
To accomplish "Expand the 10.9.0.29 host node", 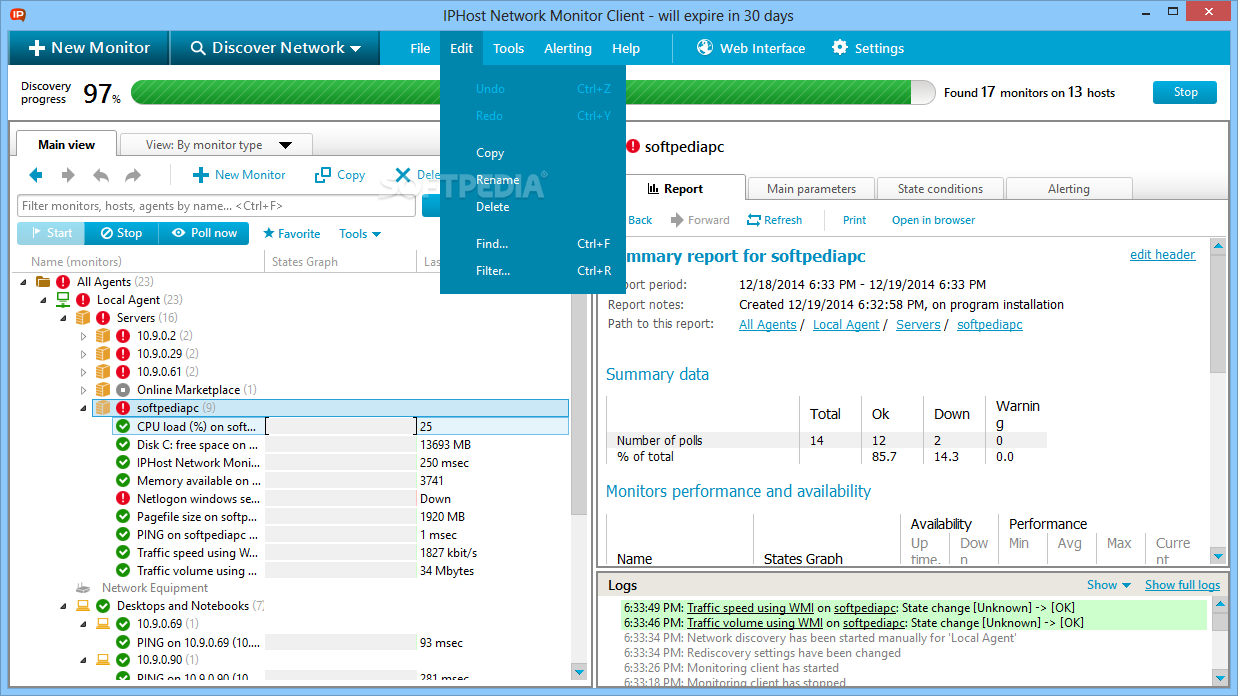I will (x=84, y=354).
